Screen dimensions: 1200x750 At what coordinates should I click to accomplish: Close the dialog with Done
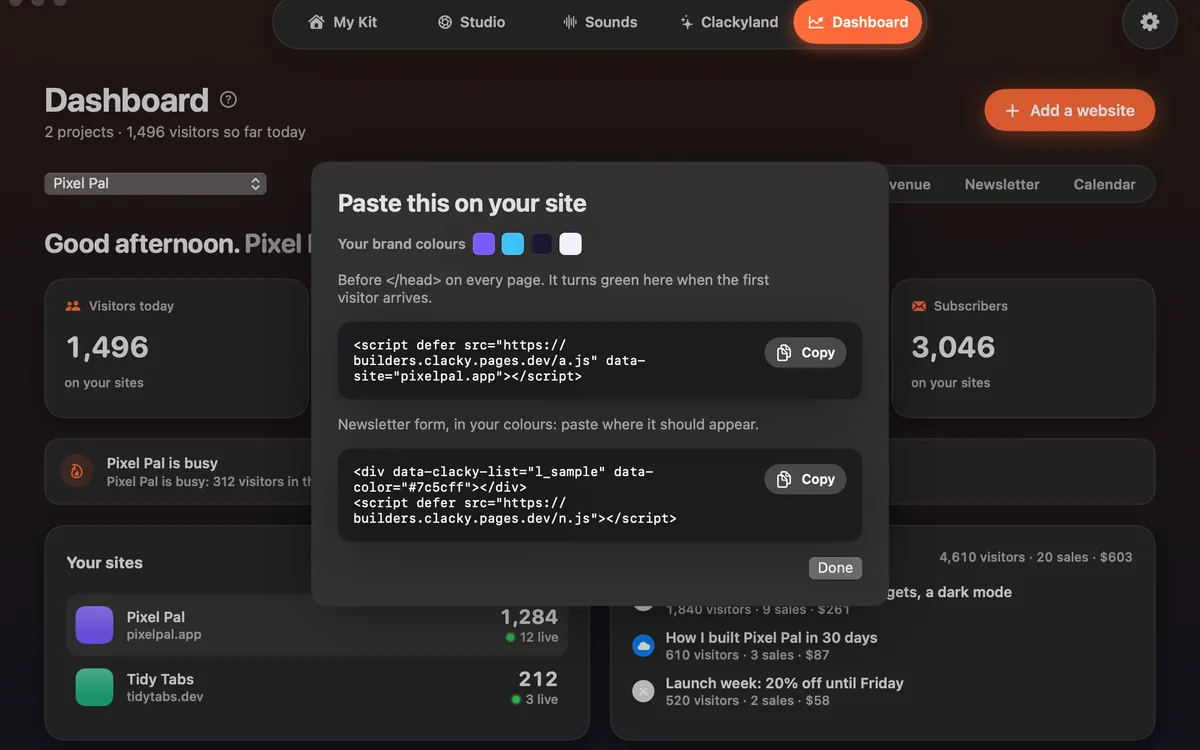point(835,568)
